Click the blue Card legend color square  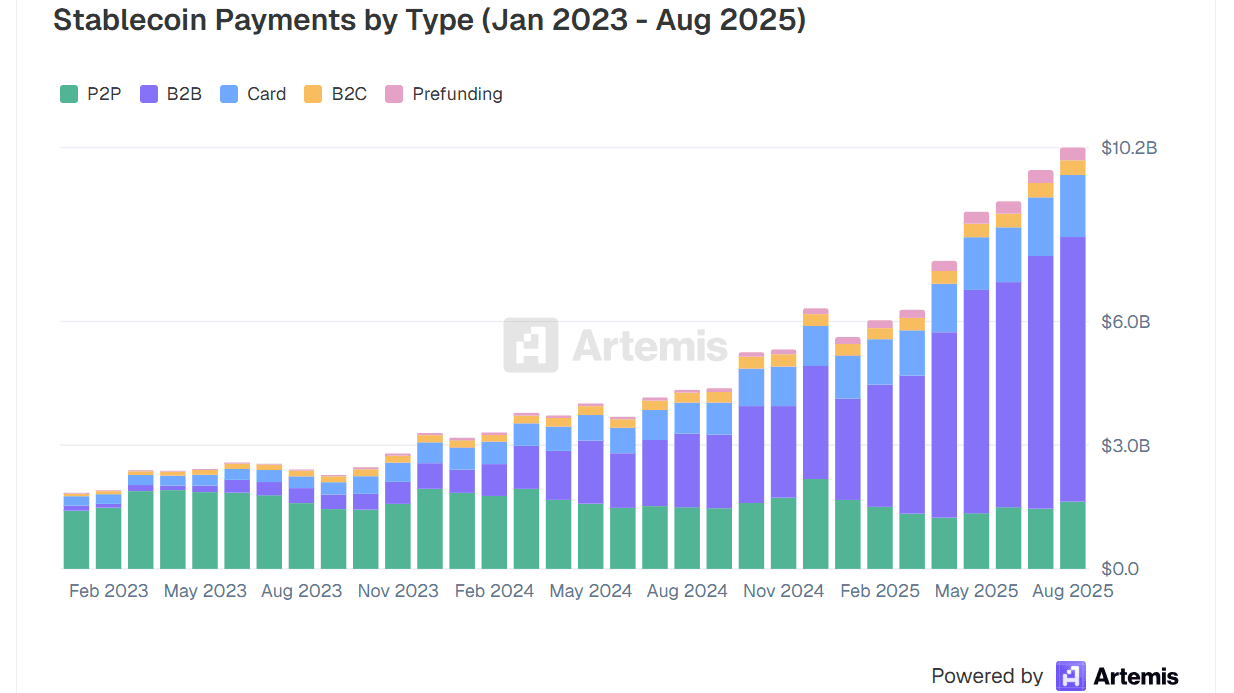click(229, 94)
